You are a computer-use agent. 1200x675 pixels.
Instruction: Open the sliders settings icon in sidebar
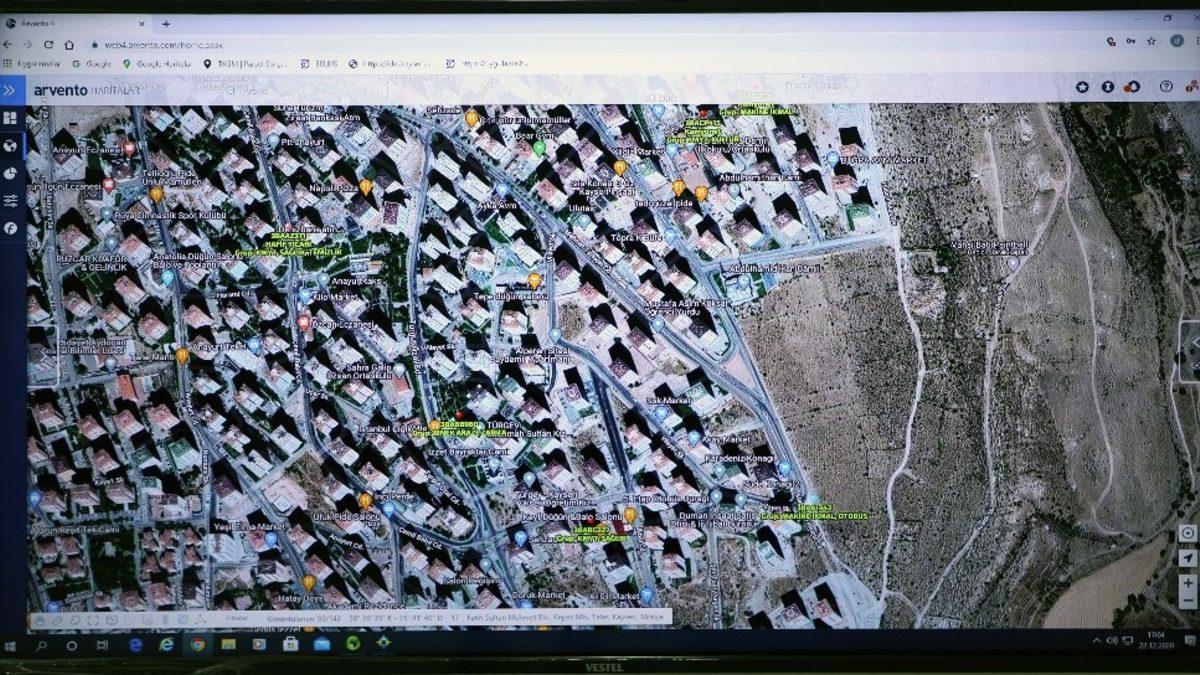click(10, 201)
